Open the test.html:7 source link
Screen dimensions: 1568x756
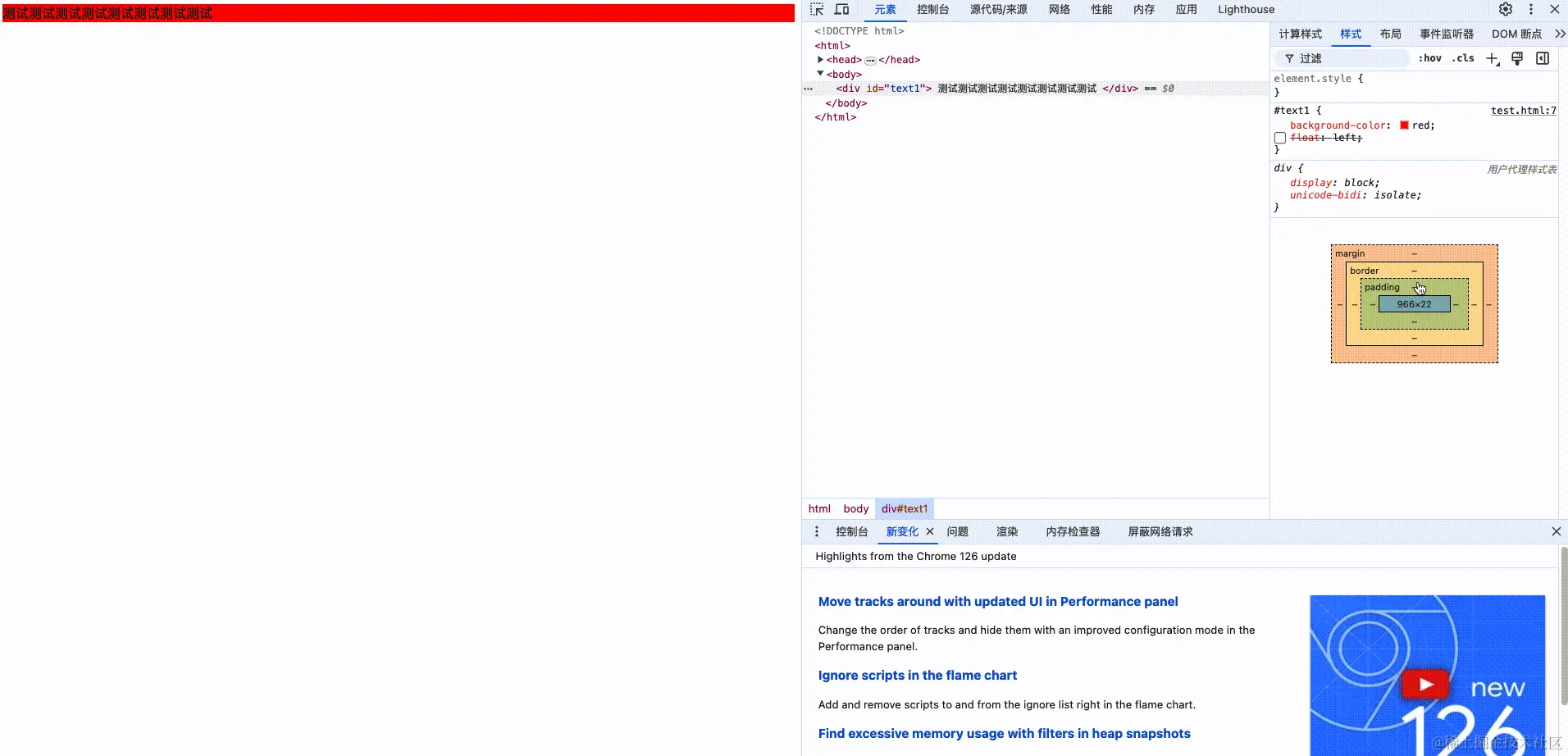pos(1523,110)
